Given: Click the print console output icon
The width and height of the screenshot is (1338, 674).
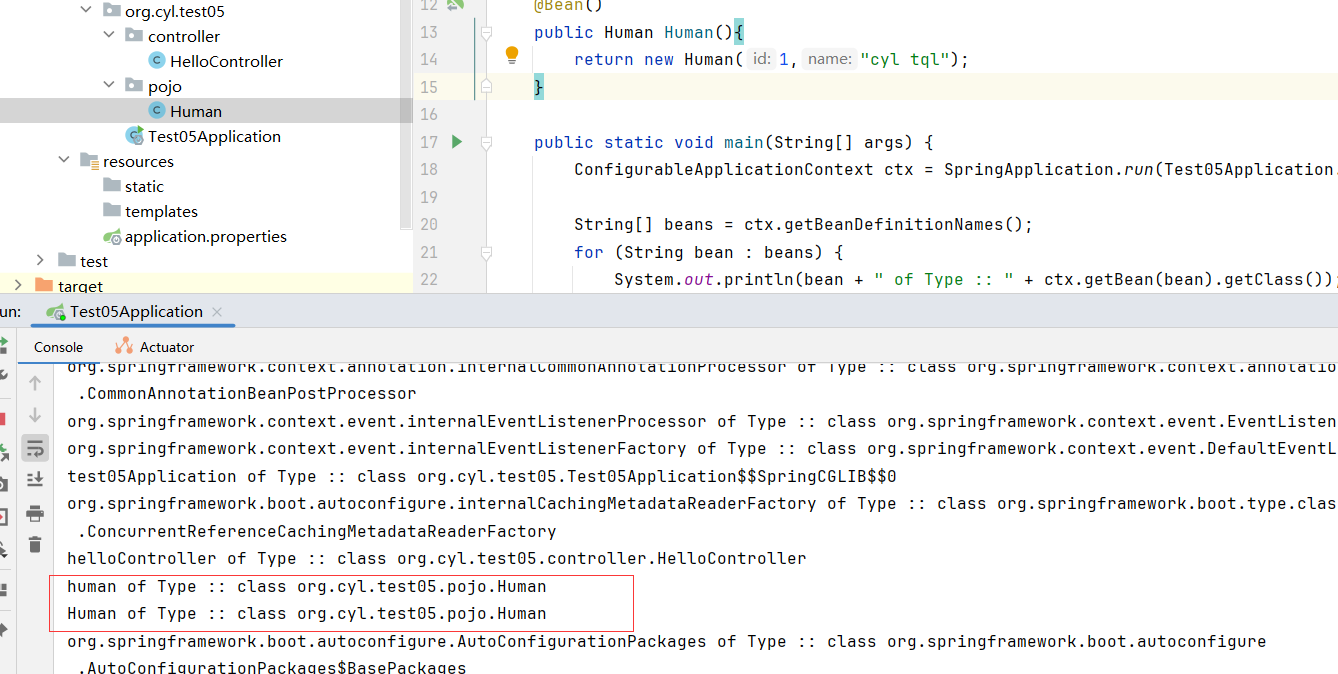Looking at the screenshot, I should (35, 512).
